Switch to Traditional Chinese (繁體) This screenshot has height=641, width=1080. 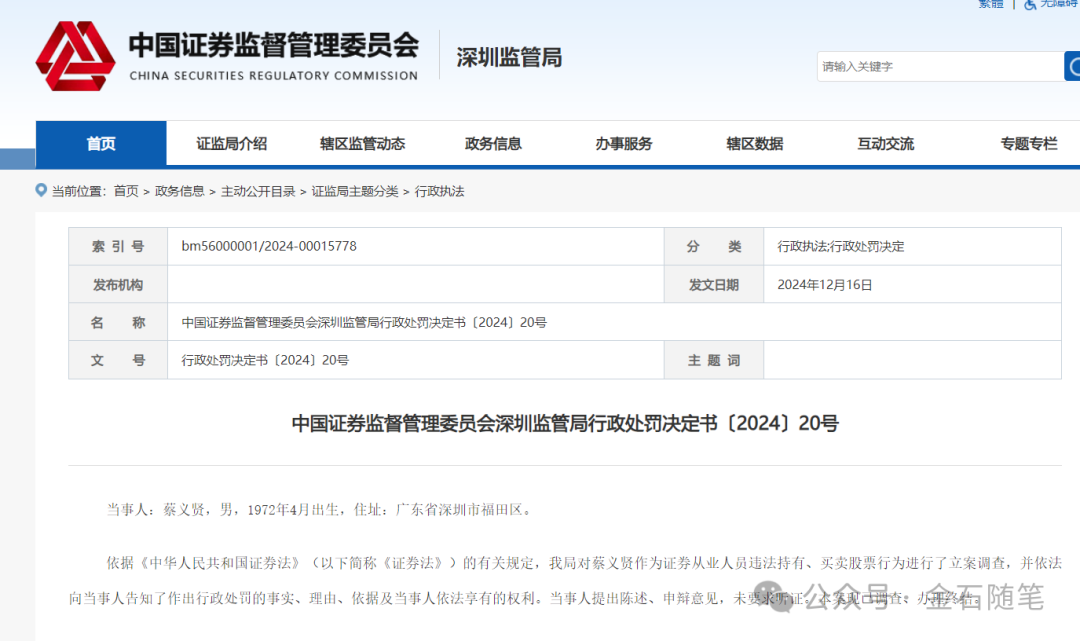pyautogui.click(x=990, y=4)
